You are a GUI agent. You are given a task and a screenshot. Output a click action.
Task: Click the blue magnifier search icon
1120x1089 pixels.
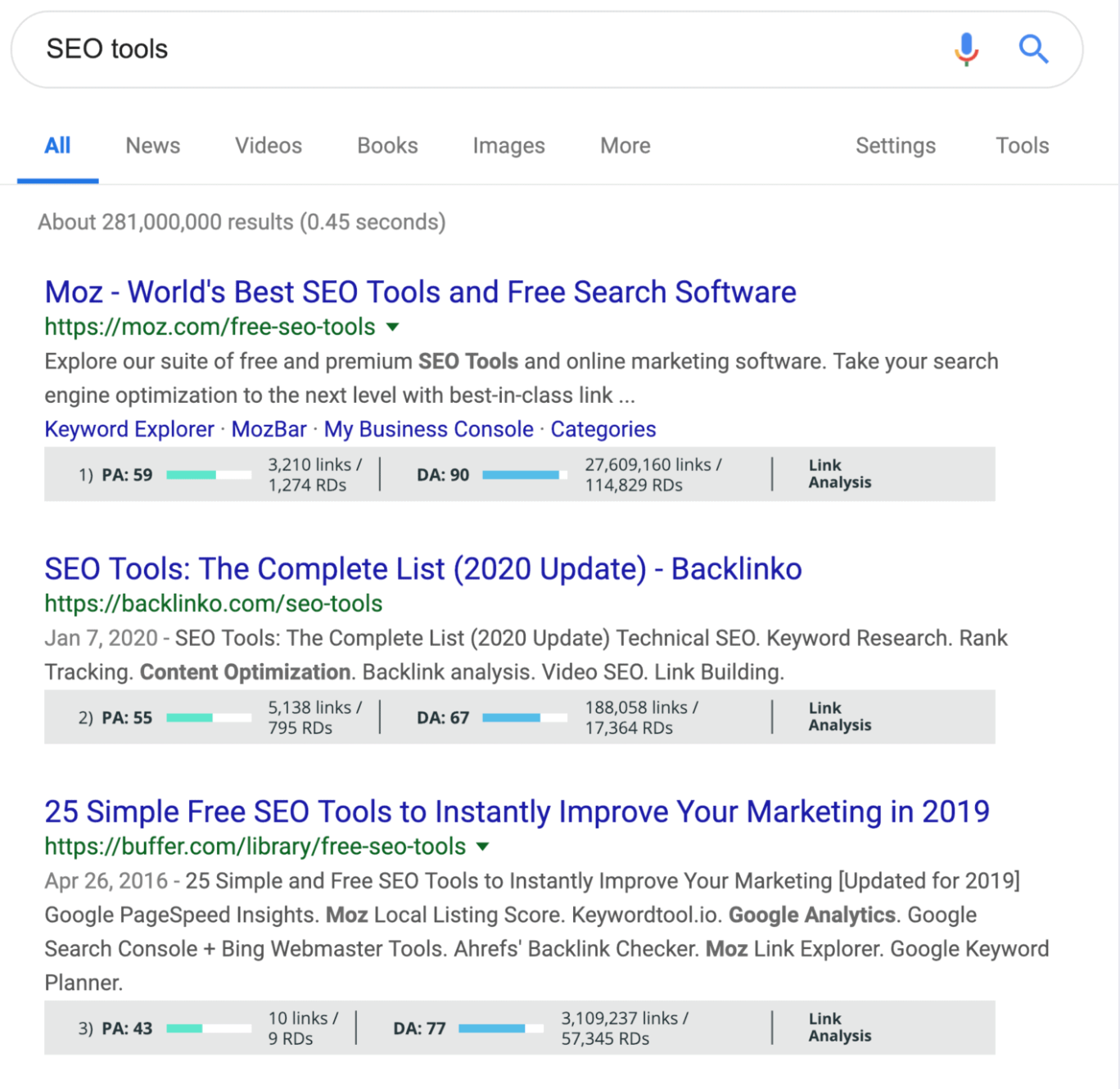coord(1033,49)
